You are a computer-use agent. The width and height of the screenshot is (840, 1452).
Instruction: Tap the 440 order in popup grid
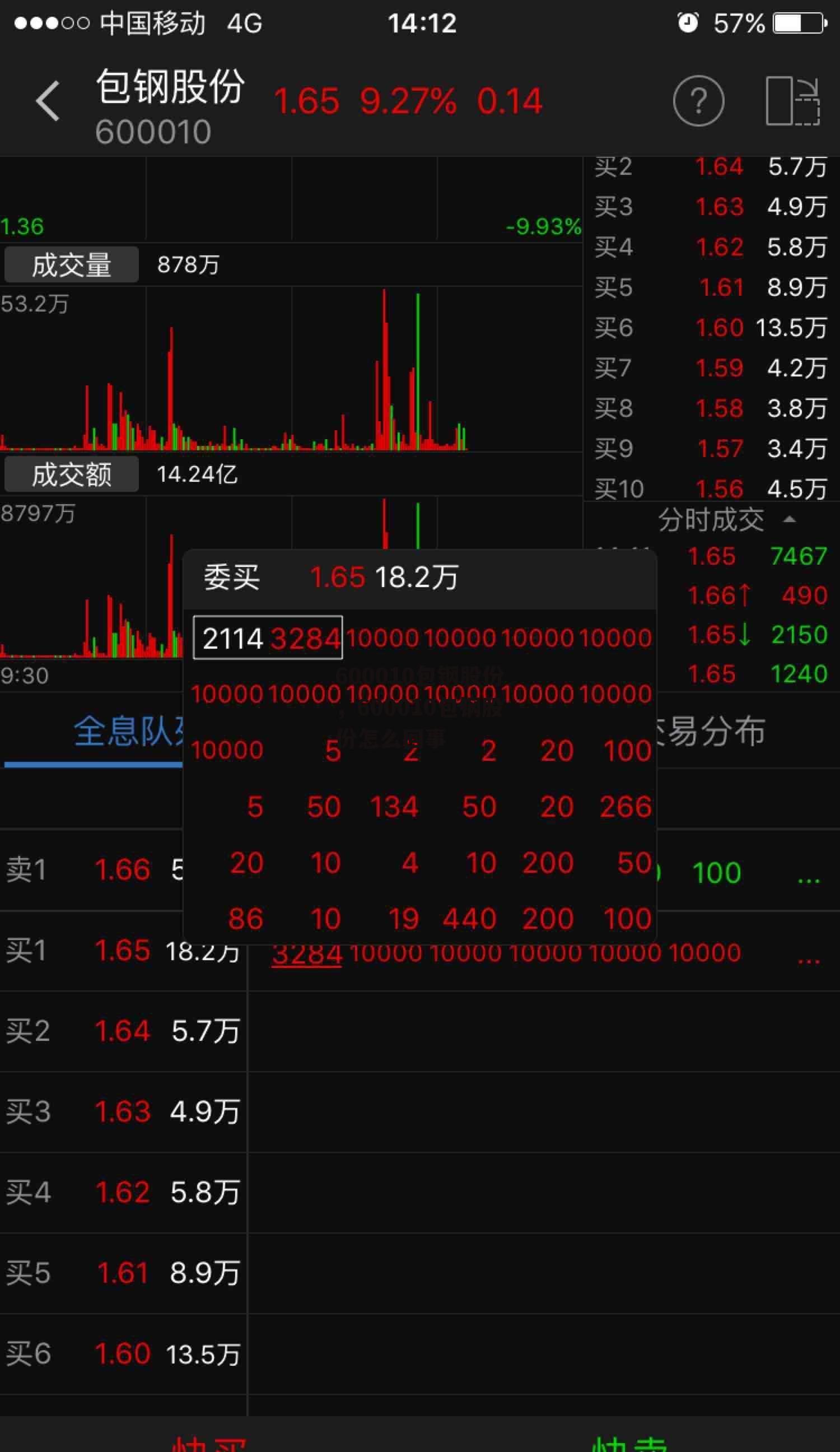[469, 919]
